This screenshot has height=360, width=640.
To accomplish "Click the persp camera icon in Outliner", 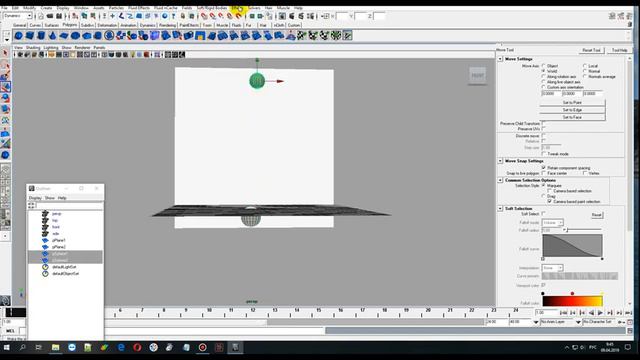I will click(45, 214).
